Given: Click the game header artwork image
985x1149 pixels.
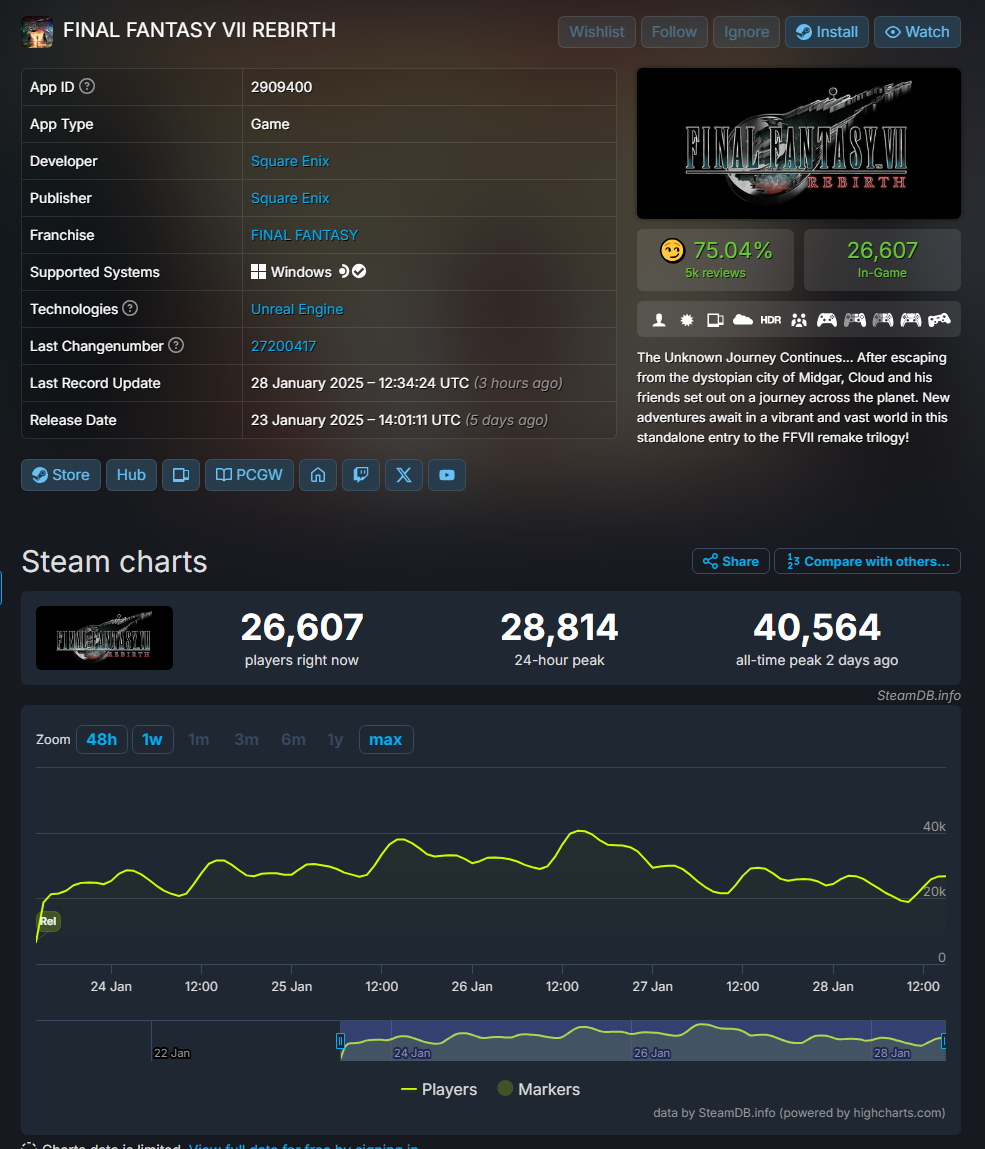Looking at the screenshot, I should tap(798, 144).
